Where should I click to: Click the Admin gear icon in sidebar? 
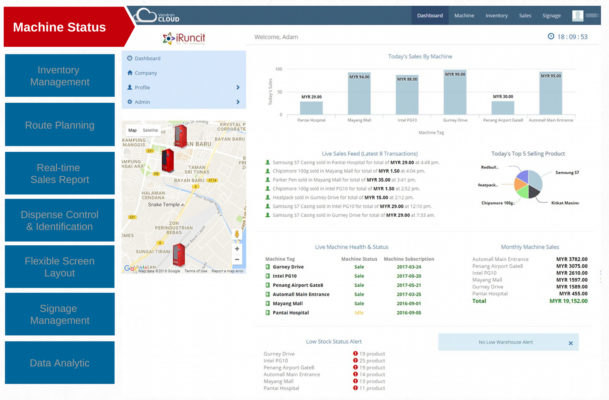click(x=130, y=102)
